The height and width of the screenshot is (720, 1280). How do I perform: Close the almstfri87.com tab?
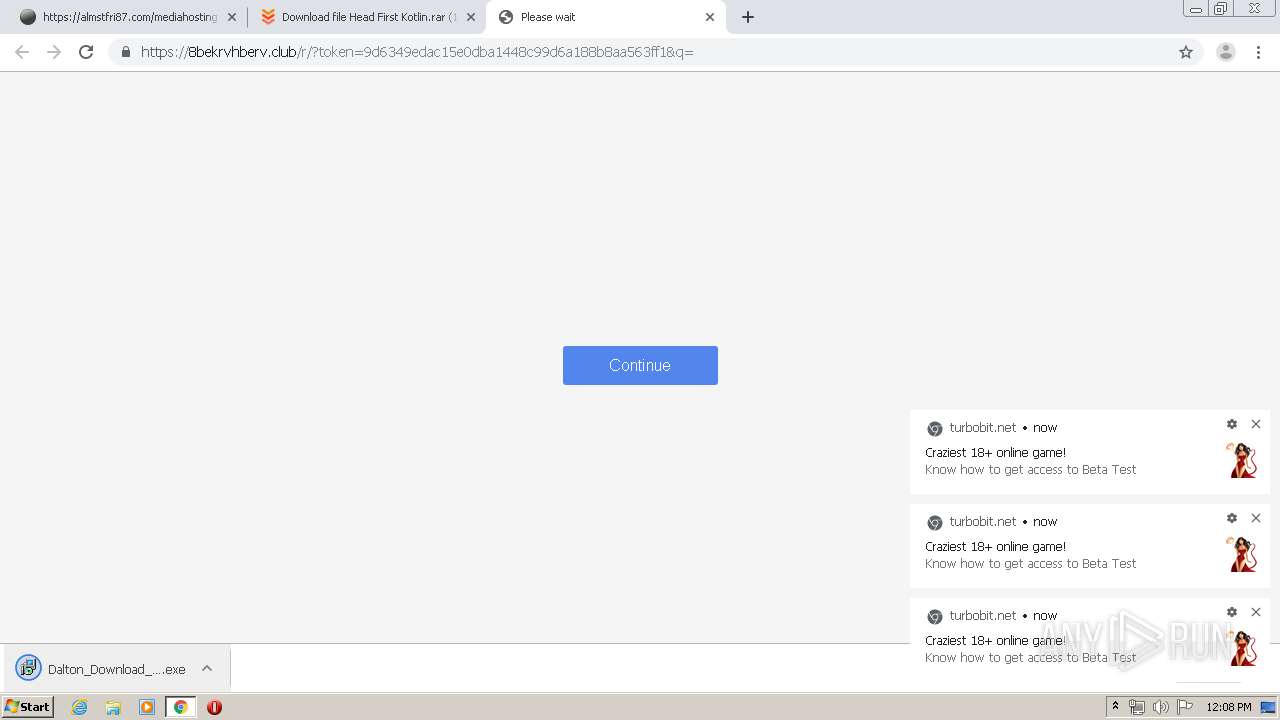click(232, 17)
